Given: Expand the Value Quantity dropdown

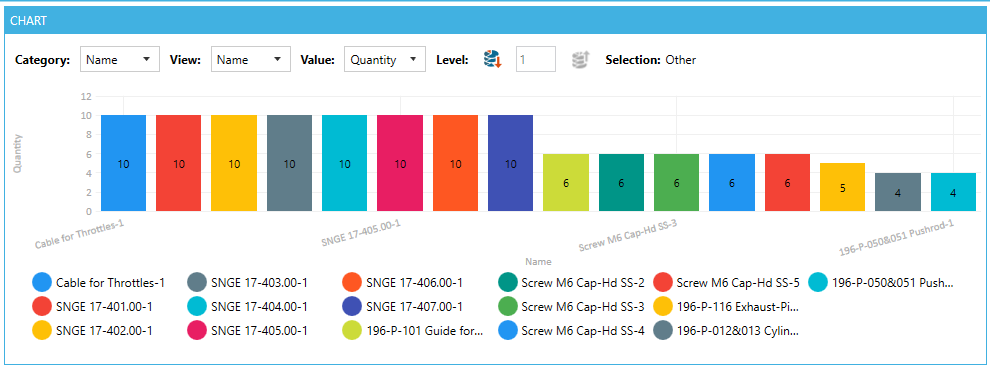Looking at the screenshot, I should click(385, 59).
